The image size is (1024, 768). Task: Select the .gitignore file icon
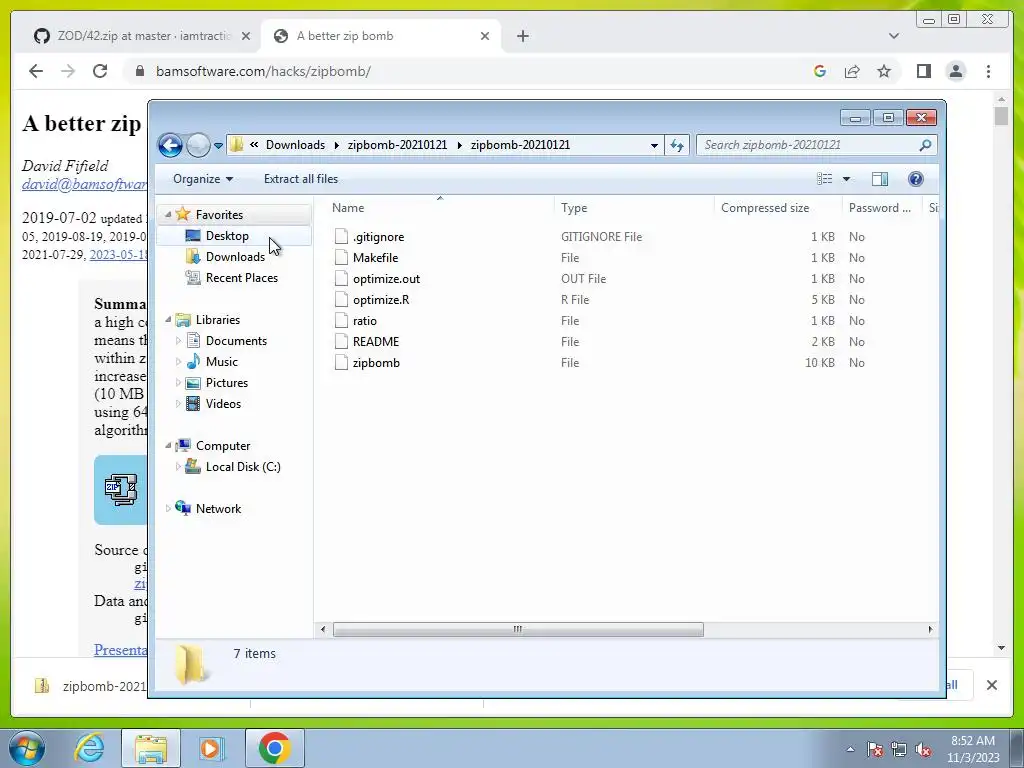[341, 237]
